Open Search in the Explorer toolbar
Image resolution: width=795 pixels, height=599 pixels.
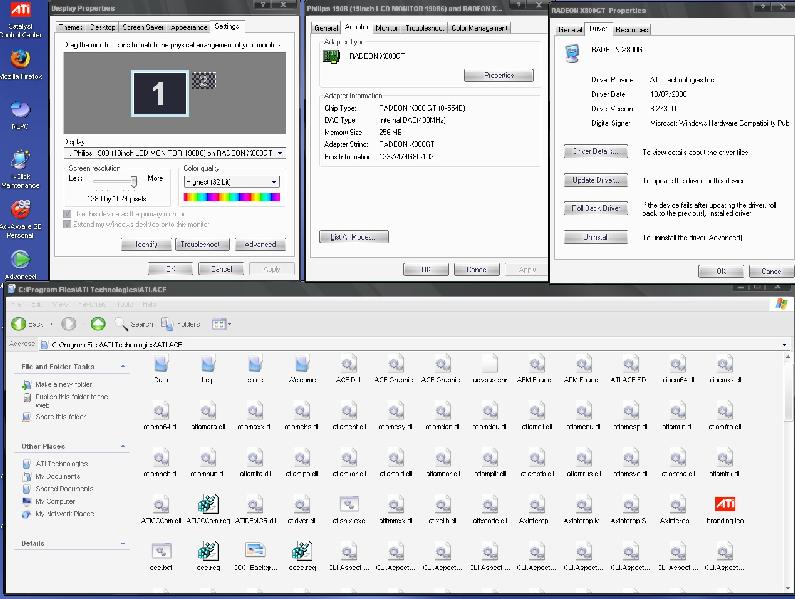pyautogui.click(x=134, y=324)
